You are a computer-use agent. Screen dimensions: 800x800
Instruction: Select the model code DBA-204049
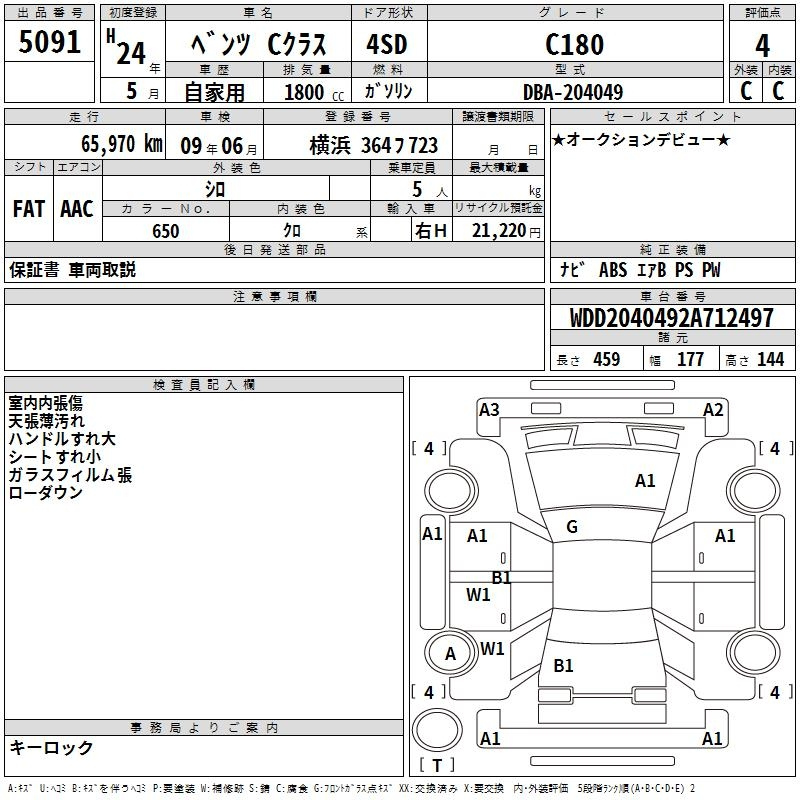click(573, 92)
